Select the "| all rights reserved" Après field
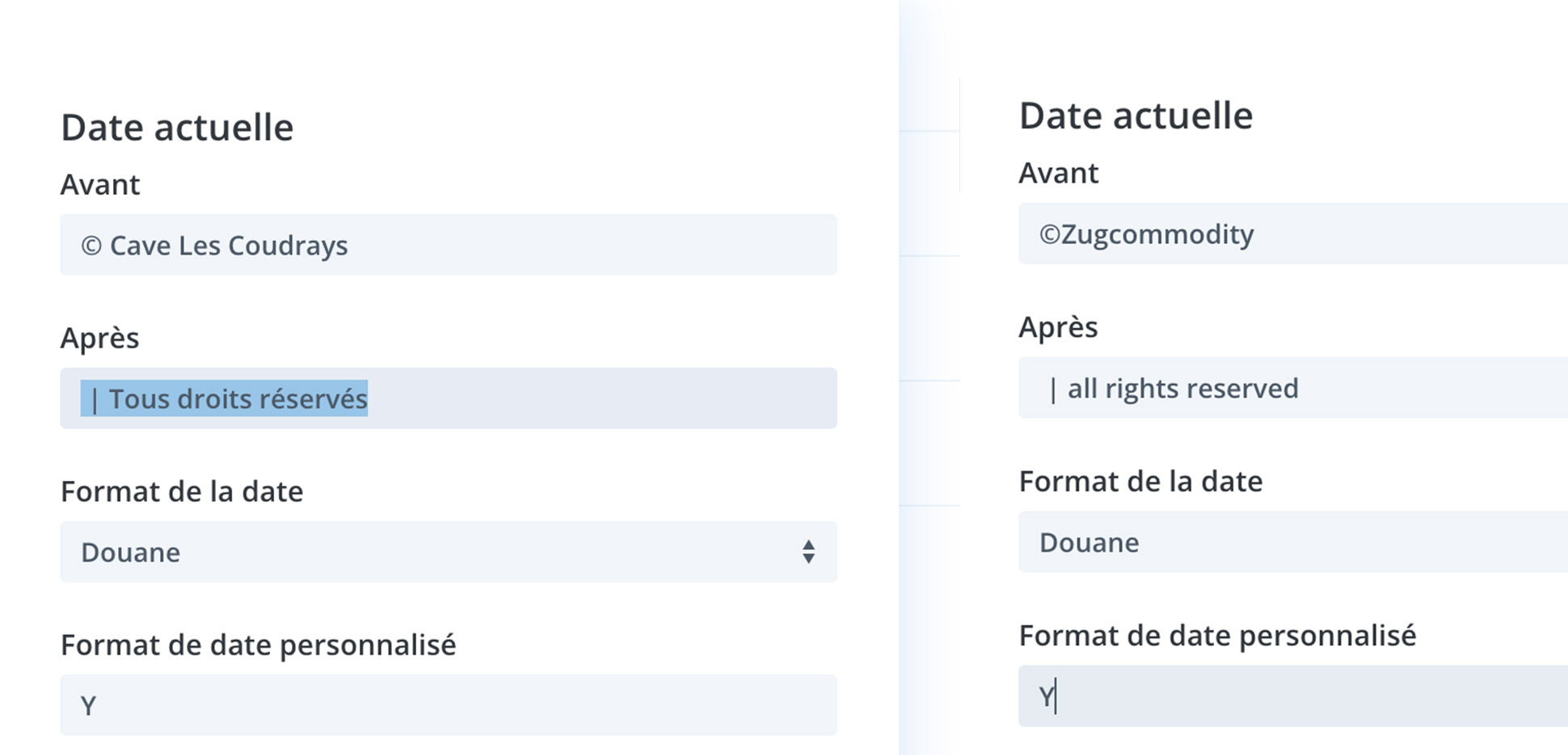The width and height of the screenshot is (1568, 755). tap(1292, 388)
